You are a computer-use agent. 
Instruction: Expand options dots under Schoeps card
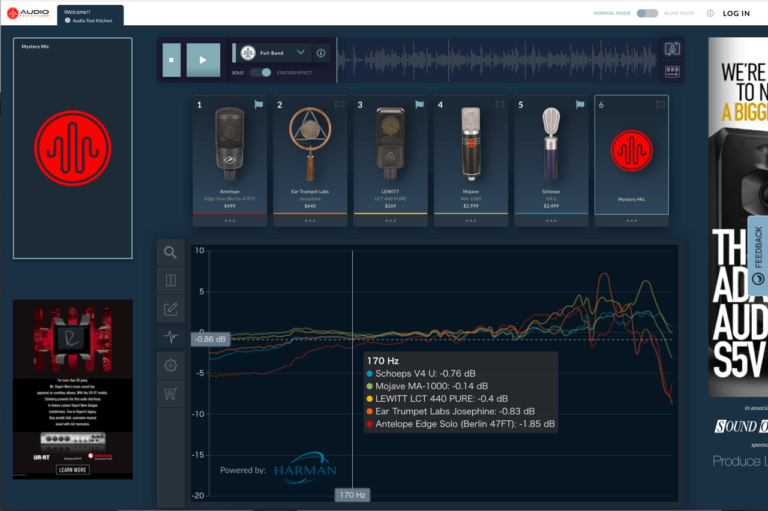click(x=551, y=221)
